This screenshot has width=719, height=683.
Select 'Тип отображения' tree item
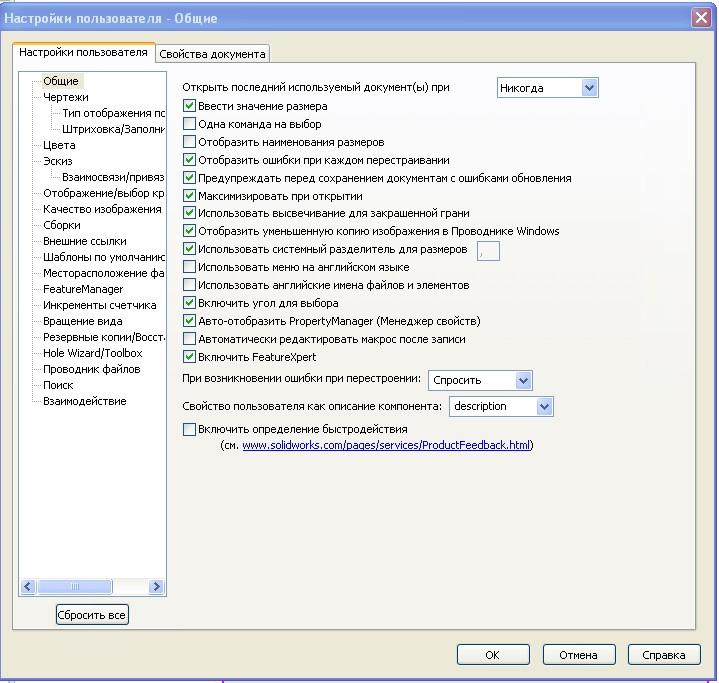coord(113,113)
